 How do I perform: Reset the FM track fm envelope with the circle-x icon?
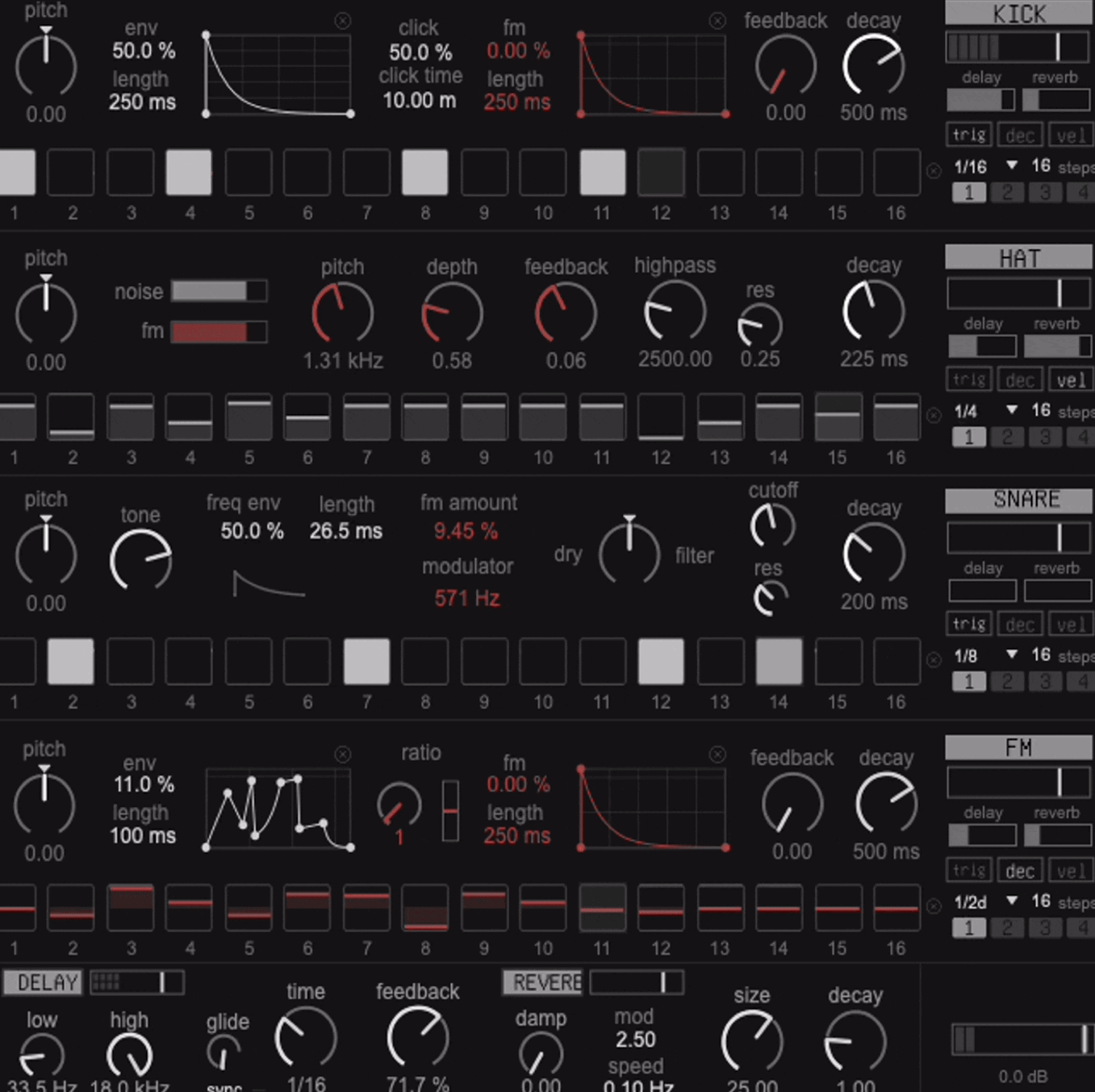click(x=717, y=754)
